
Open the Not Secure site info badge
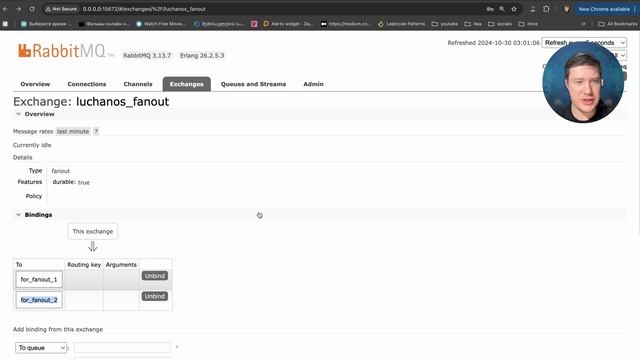tap(61, 9)
